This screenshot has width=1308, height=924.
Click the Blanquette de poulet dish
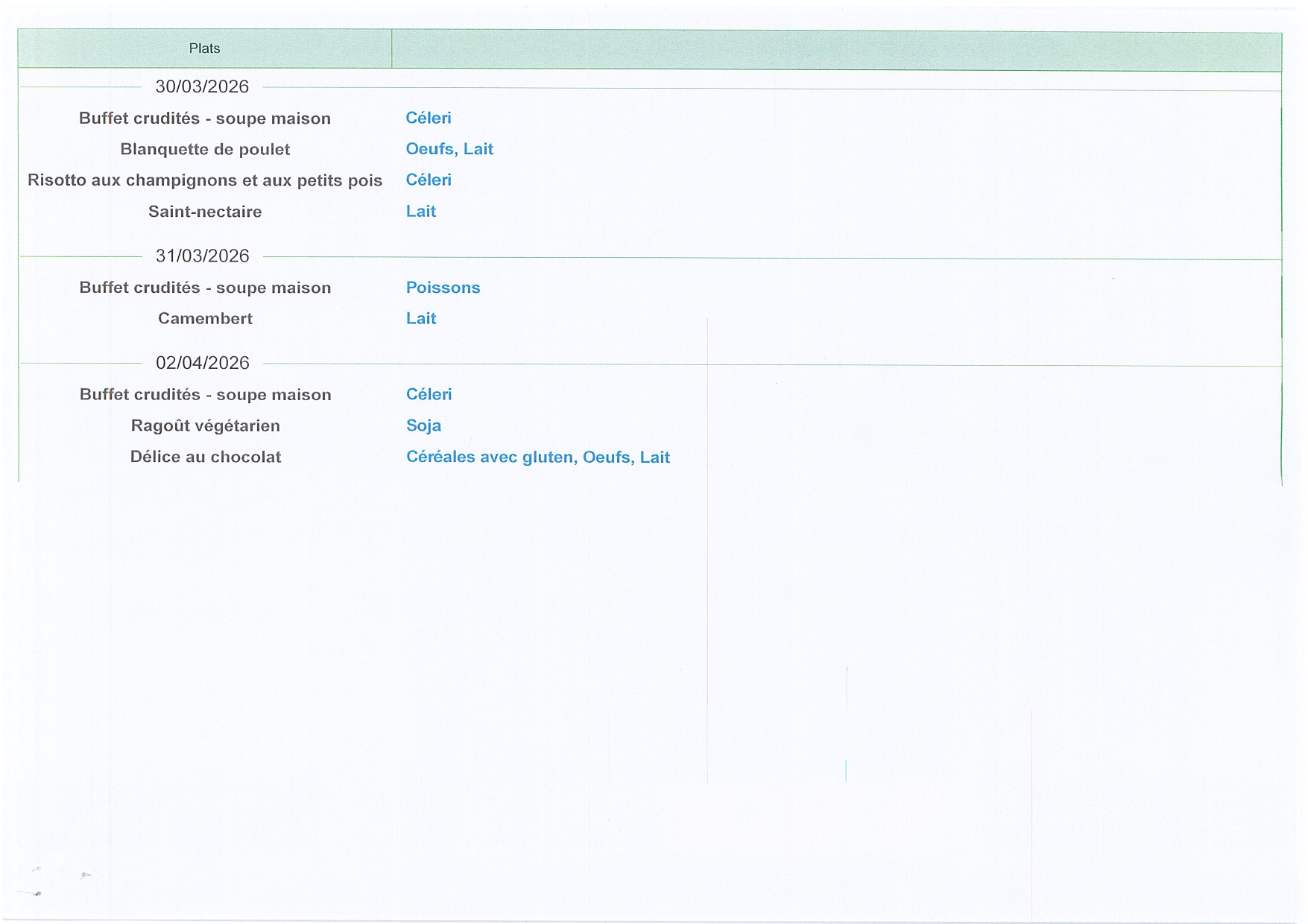click(205, 149)
